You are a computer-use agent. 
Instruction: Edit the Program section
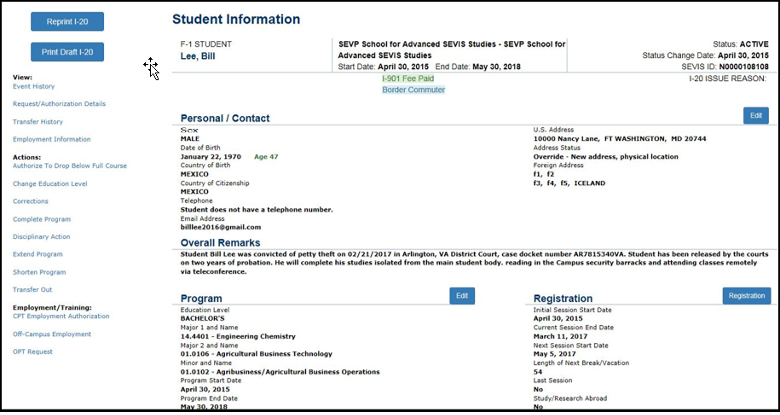click(462, 296)
